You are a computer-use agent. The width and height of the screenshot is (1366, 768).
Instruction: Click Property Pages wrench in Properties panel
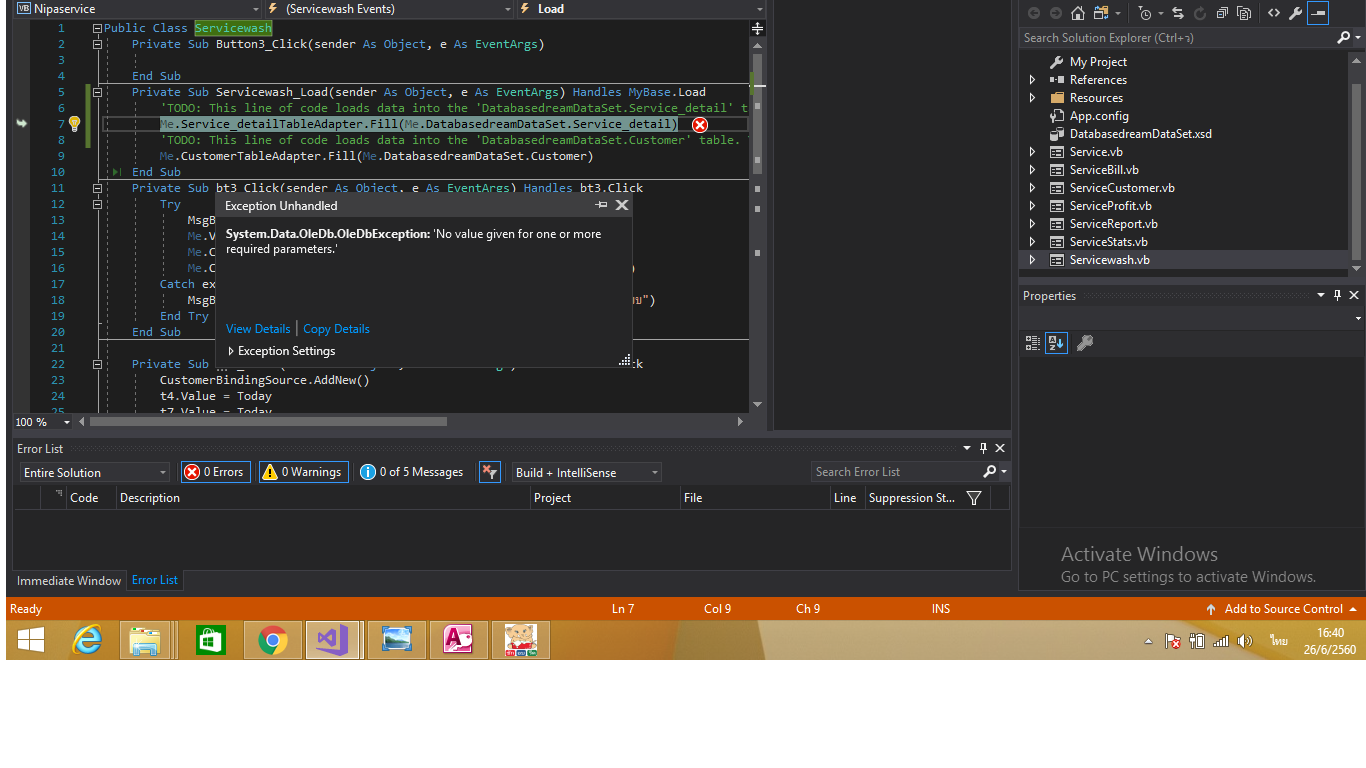coord(1085,343)
